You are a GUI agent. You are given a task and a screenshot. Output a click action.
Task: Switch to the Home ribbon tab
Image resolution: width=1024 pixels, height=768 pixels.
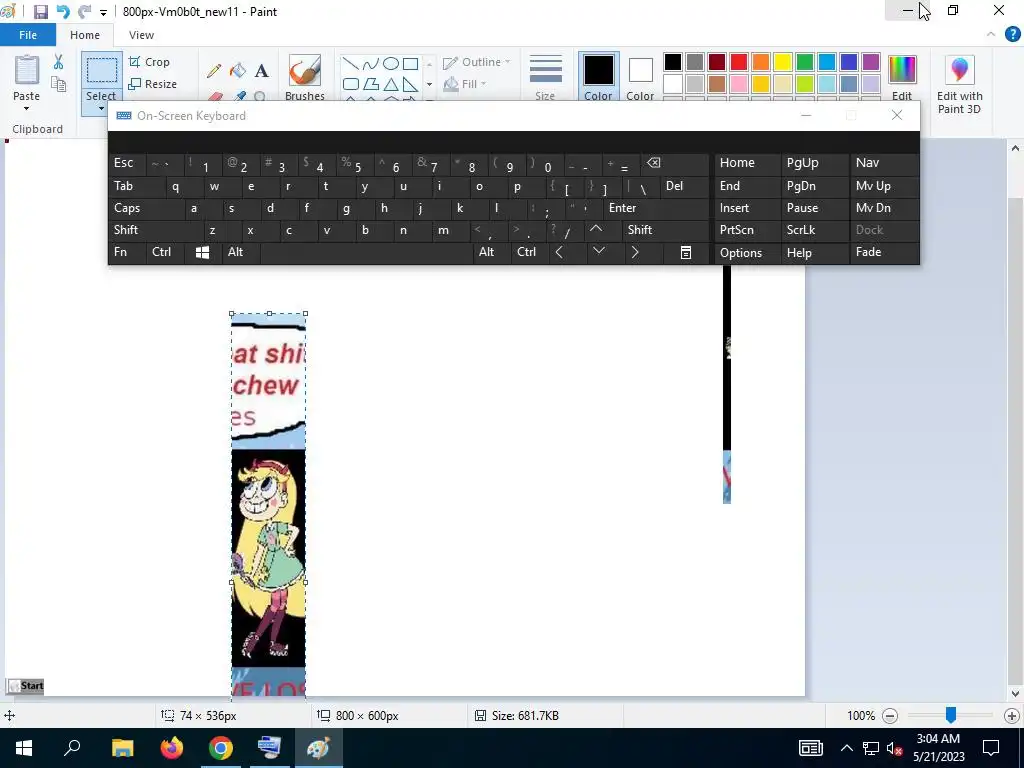tap(85, 35)
